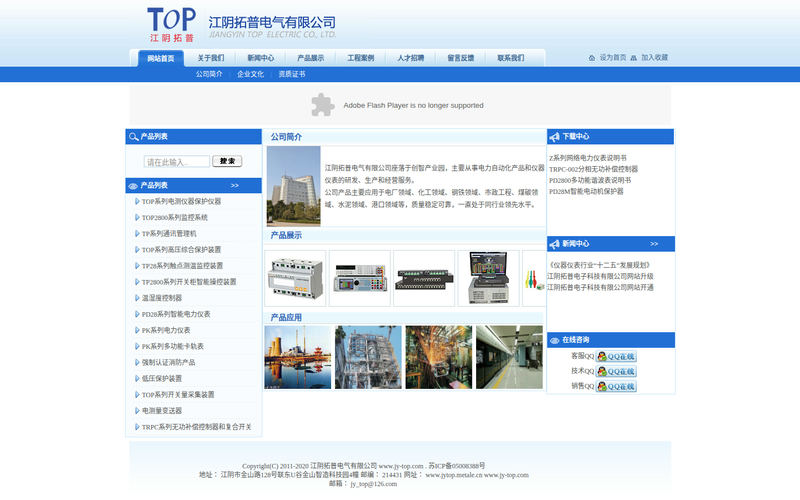
Task: Click the 加入收藏 link
Action: [x=655, y=58]
